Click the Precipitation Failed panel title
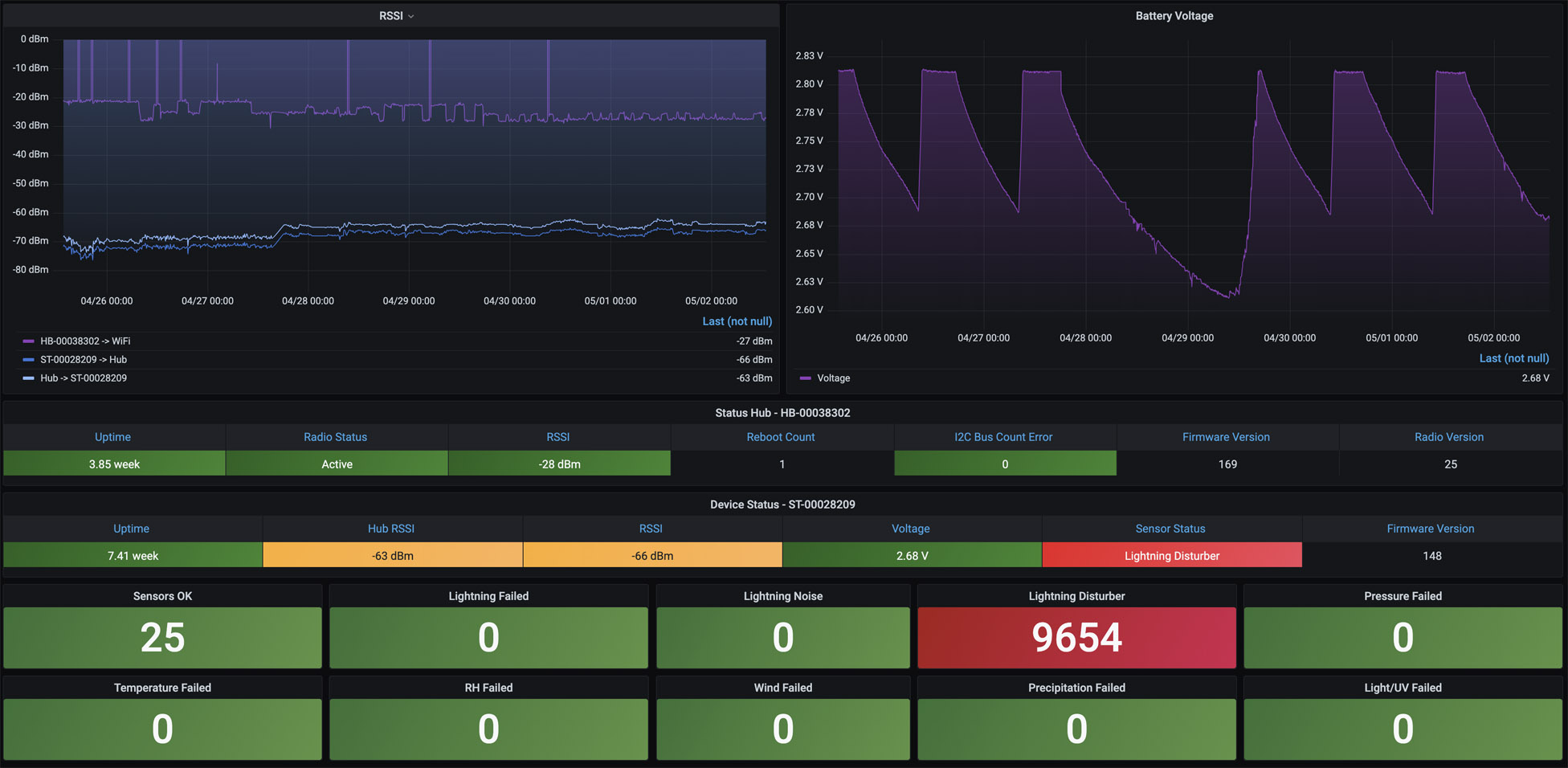This screenshot has width=1568, height=768. [x=1076, y=688]
